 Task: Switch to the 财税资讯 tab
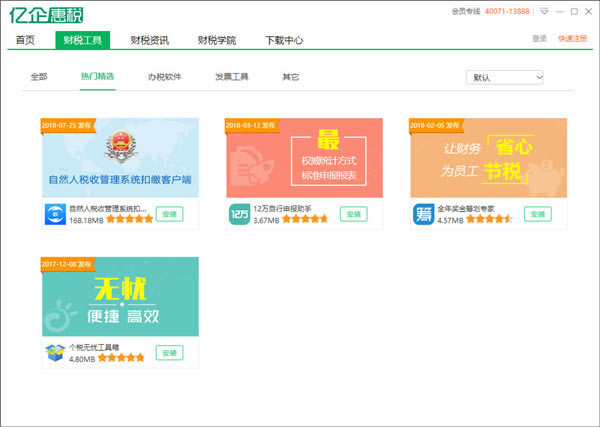(149, 40)
